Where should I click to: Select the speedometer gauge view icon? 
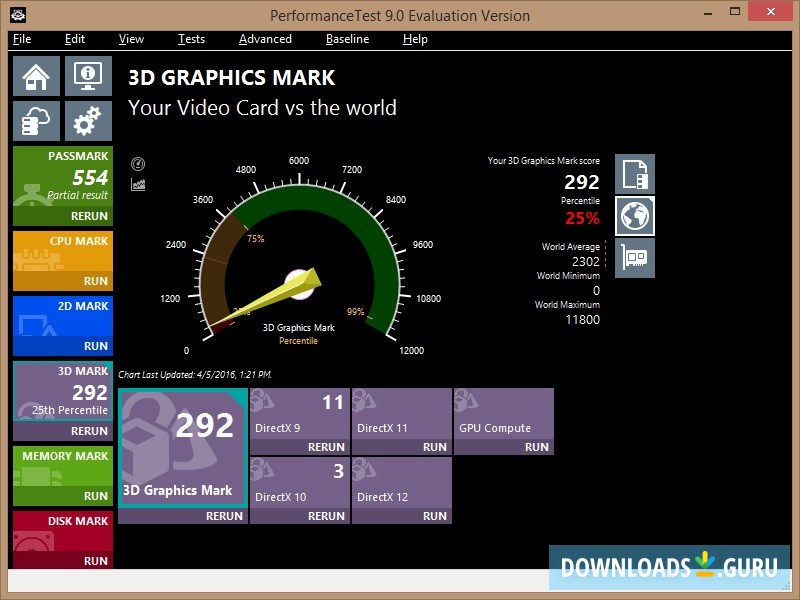136,163
